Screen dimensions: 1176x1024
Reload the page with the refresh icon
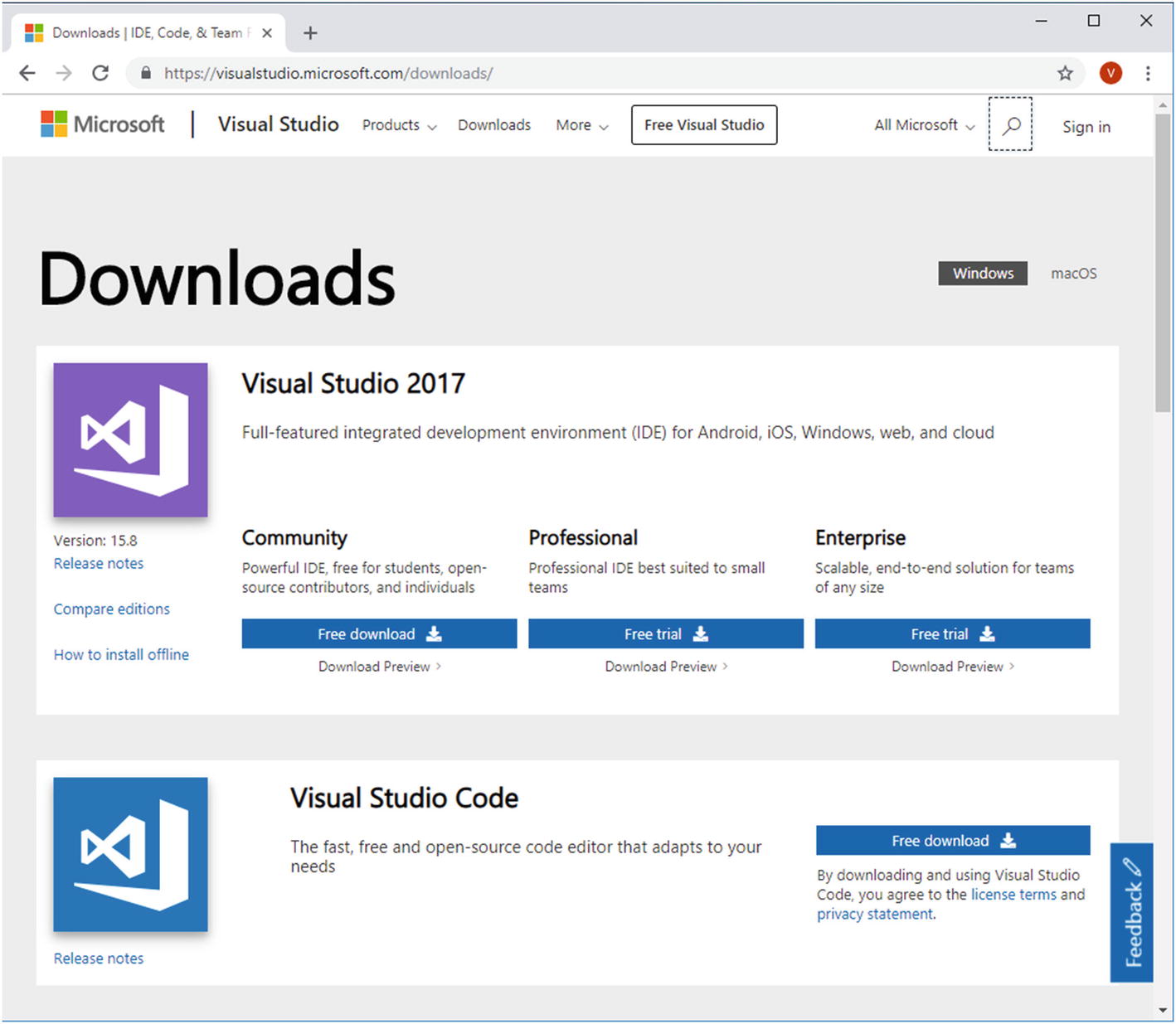pos(100,73)
